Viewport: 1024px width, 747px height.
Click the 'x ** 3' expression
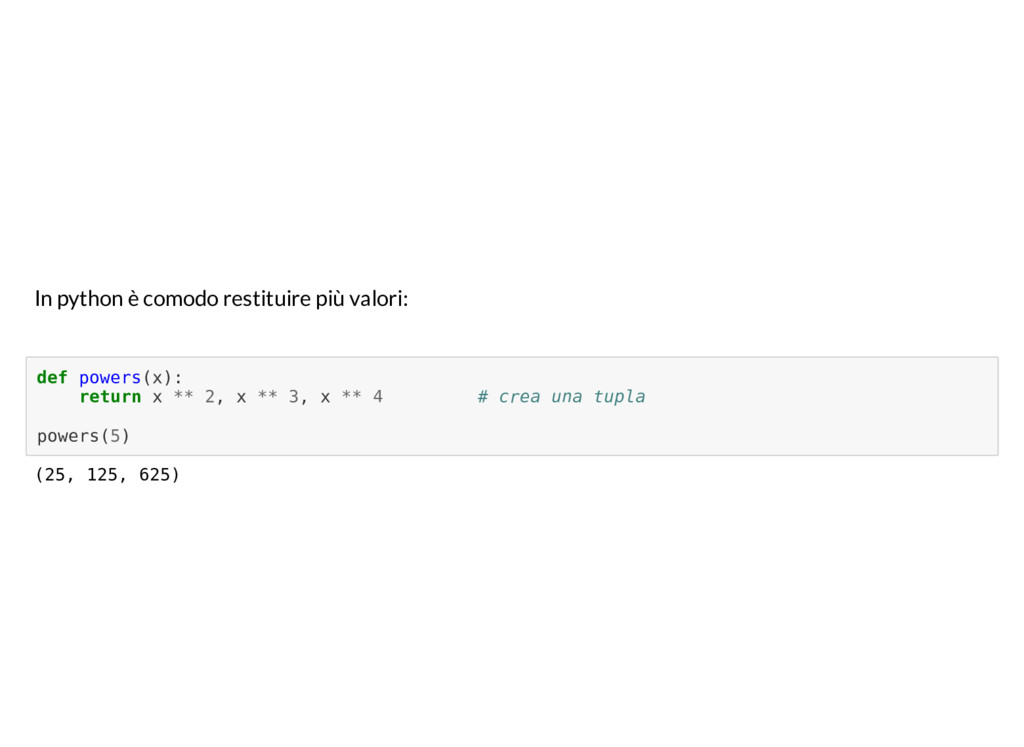pyautogui.click(x=267, y=397)
